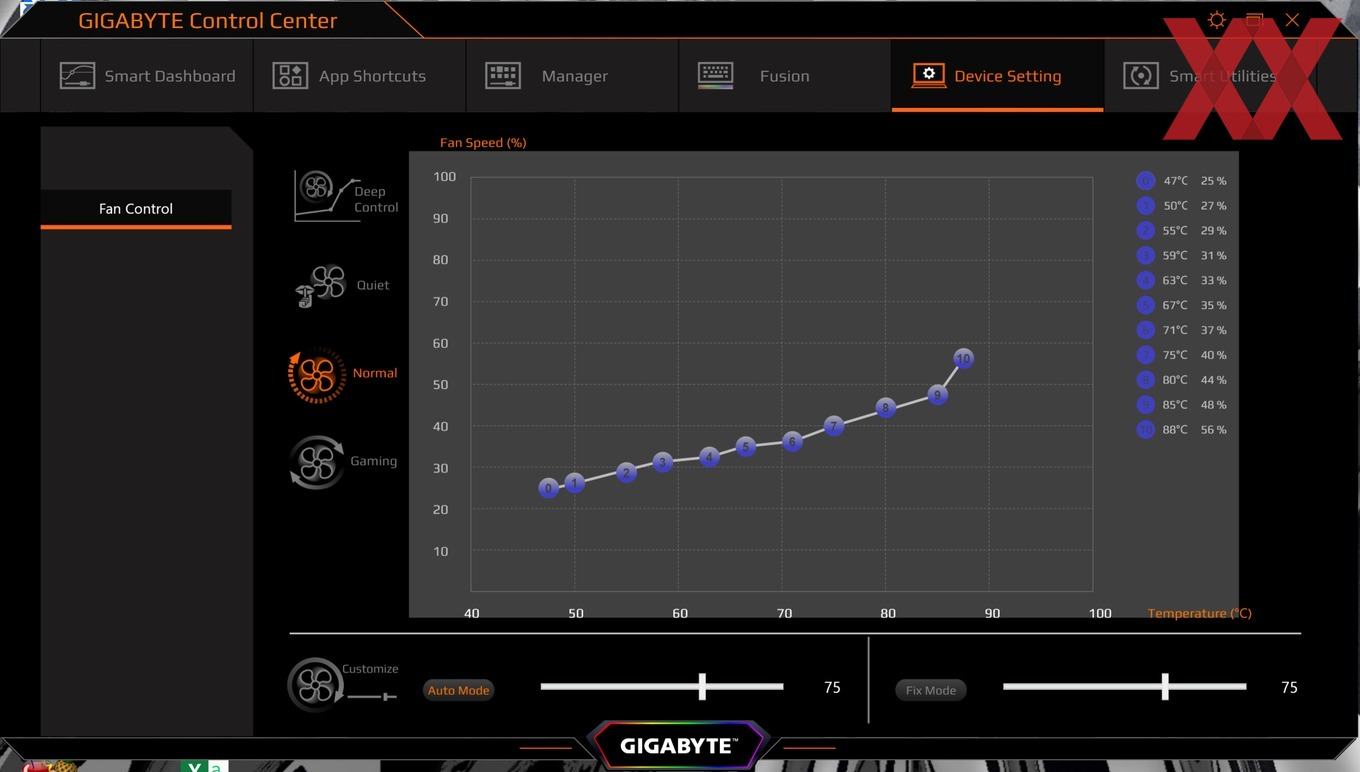Click the Auto Mode slider value 75
The height and width of the screenshot is (772, 1360).
click(832, 688)
